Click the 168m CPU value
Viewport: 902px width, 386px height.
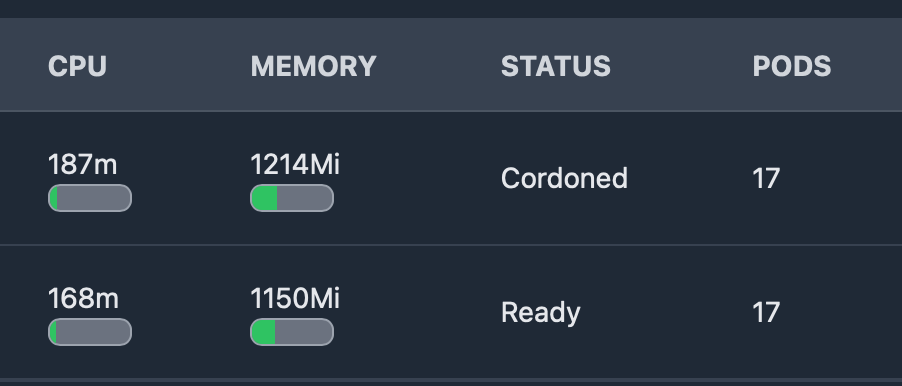83,299
